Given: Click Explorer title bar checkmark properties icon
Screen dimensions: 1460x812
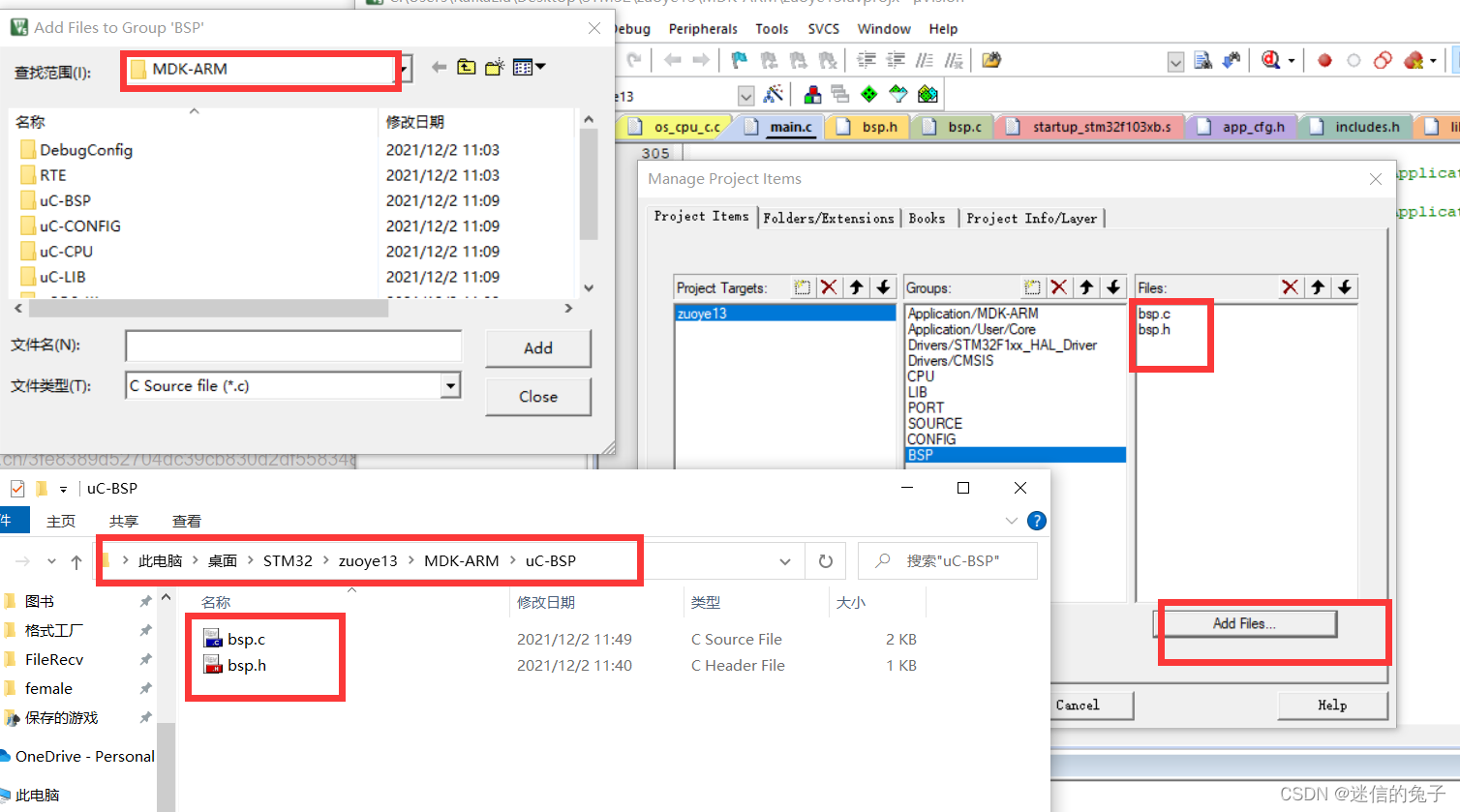Looking at the screenshot, I should tap(17, 489).
